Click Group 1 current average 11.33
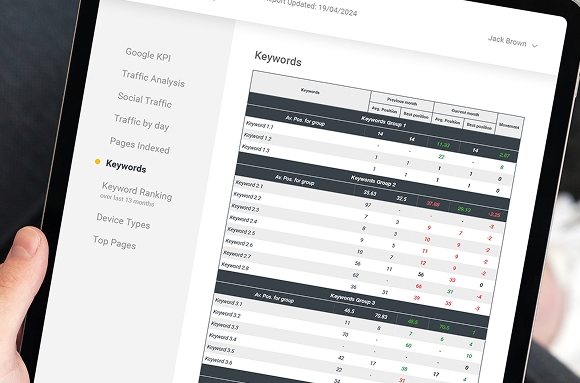This screenshot has width=580, height=383. tap(443, 145)
